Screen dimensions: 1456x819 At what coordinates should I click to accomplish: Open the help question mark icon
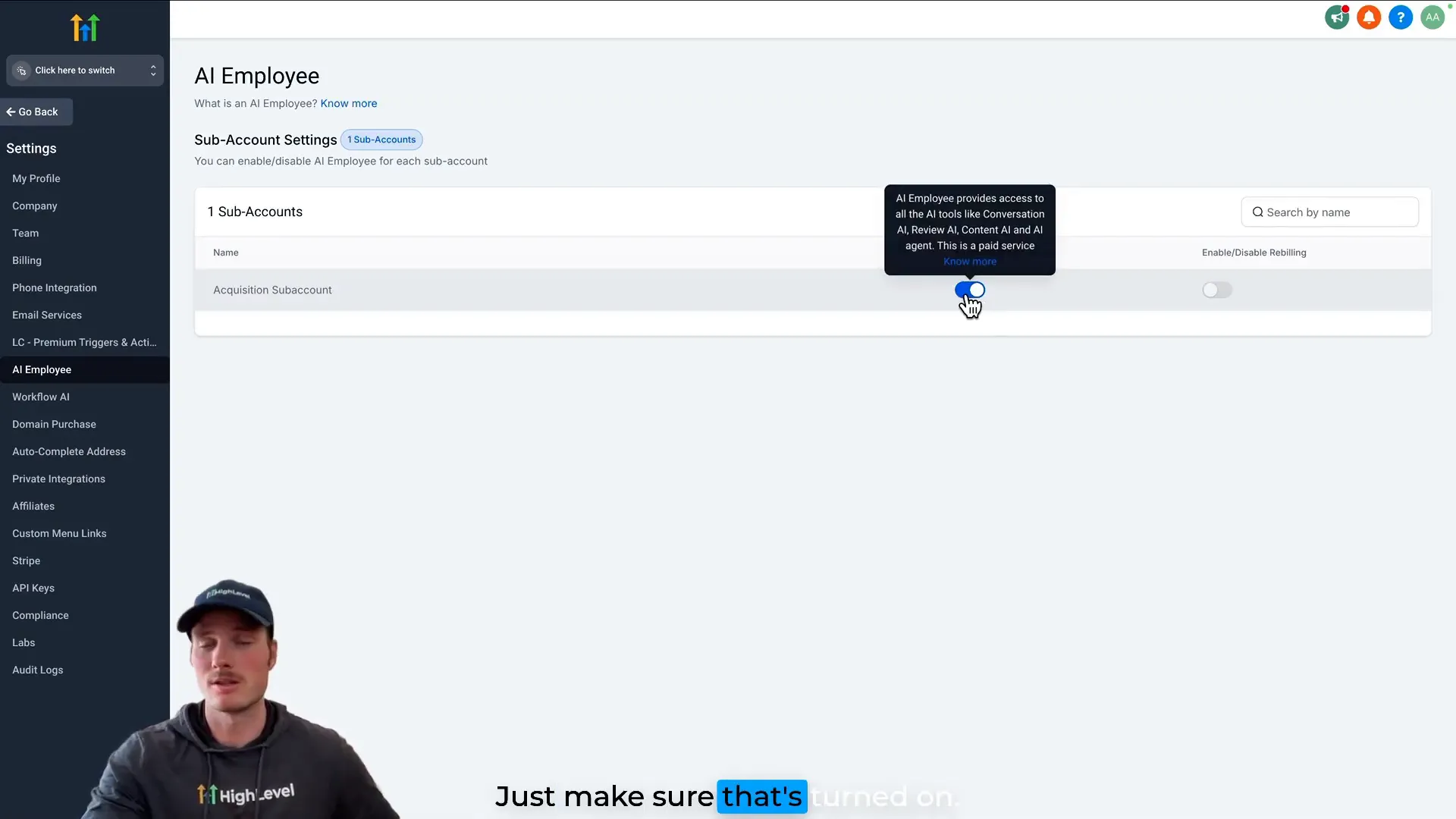tap(1401, 17)
